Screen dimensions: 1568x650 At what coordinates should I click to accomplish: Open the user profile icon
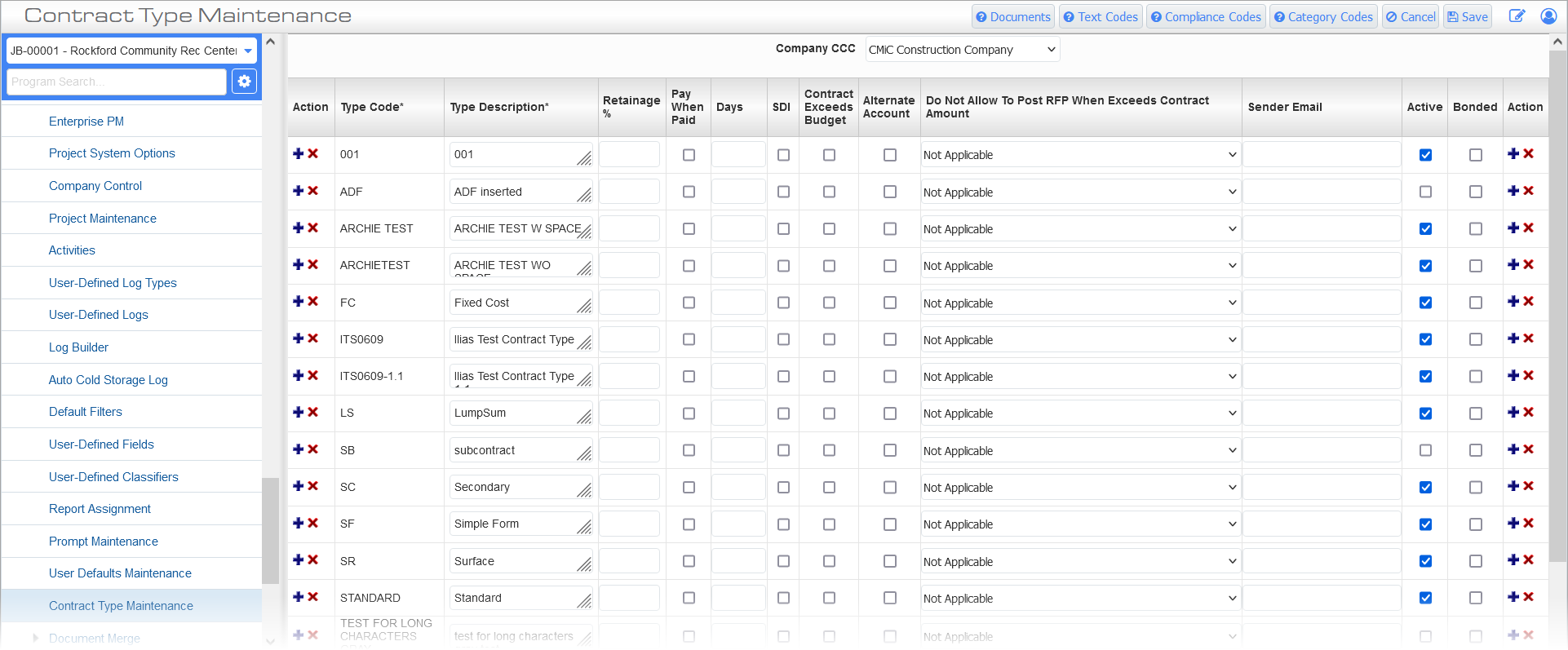click(1548, 16)
